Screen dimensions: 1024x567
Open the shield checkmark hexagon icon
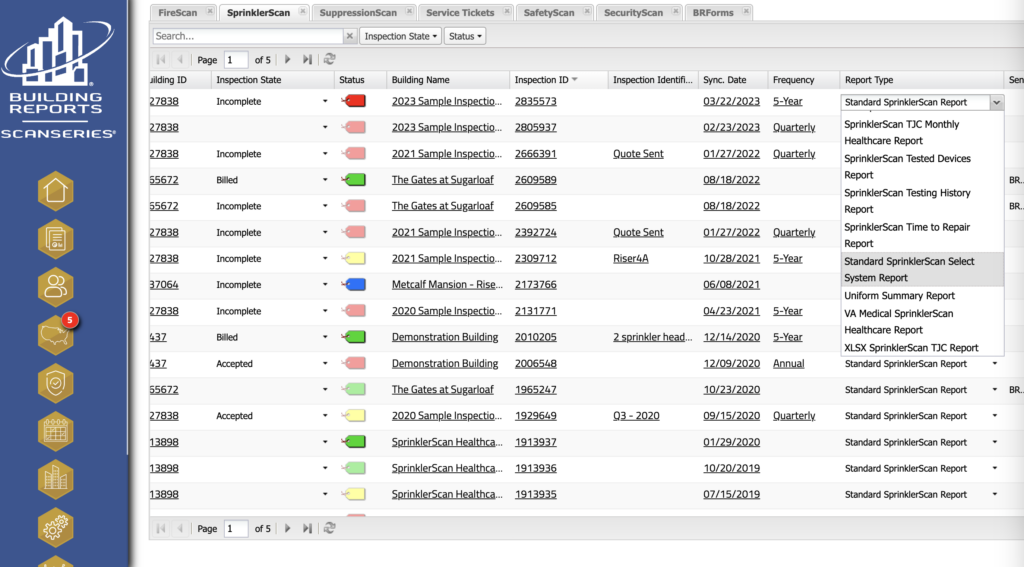pyautogui.click(x=56, y=383)
